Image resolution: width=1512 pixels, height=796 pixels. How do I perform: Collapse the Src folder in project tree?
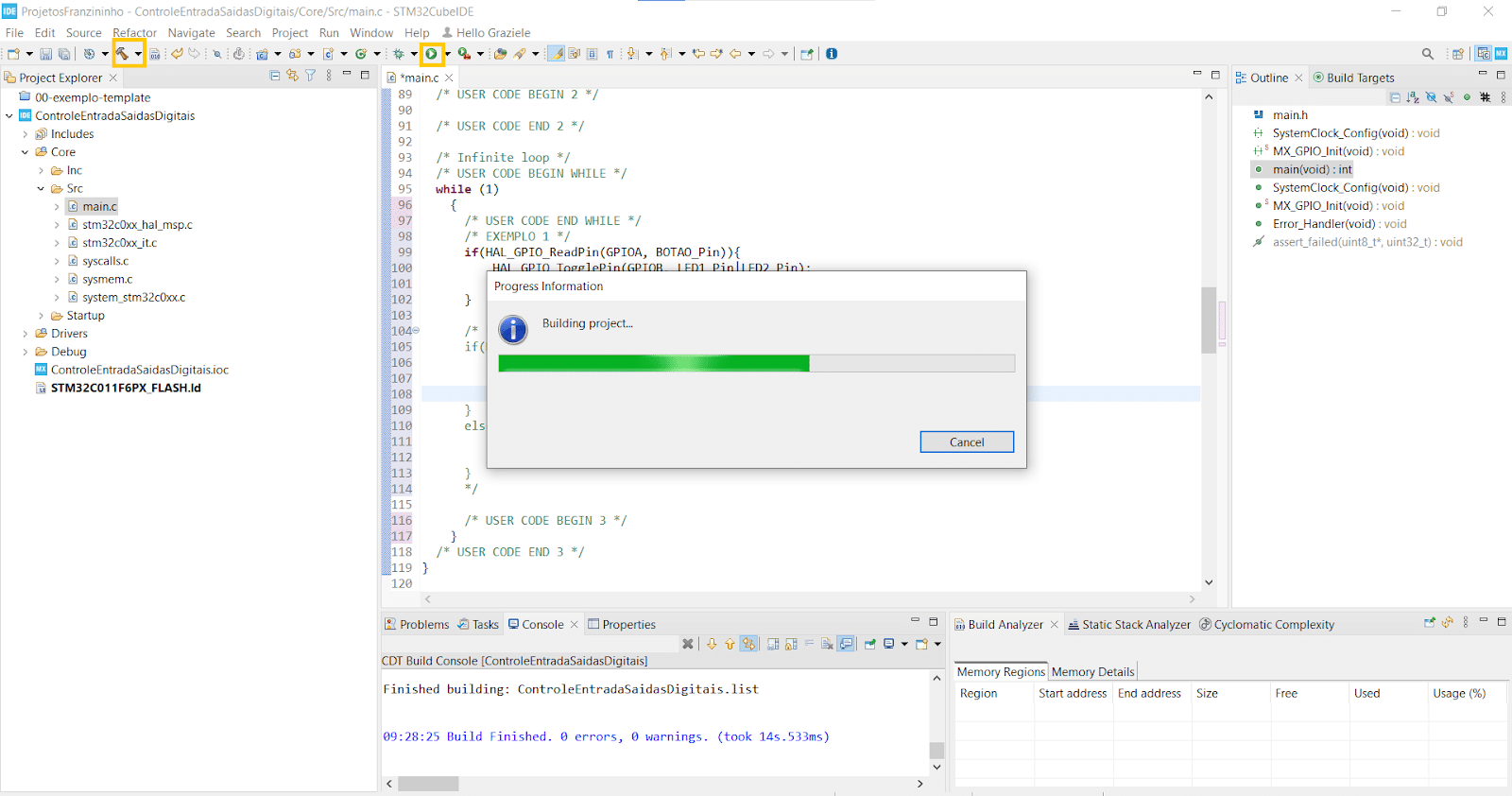click(41, 189)
